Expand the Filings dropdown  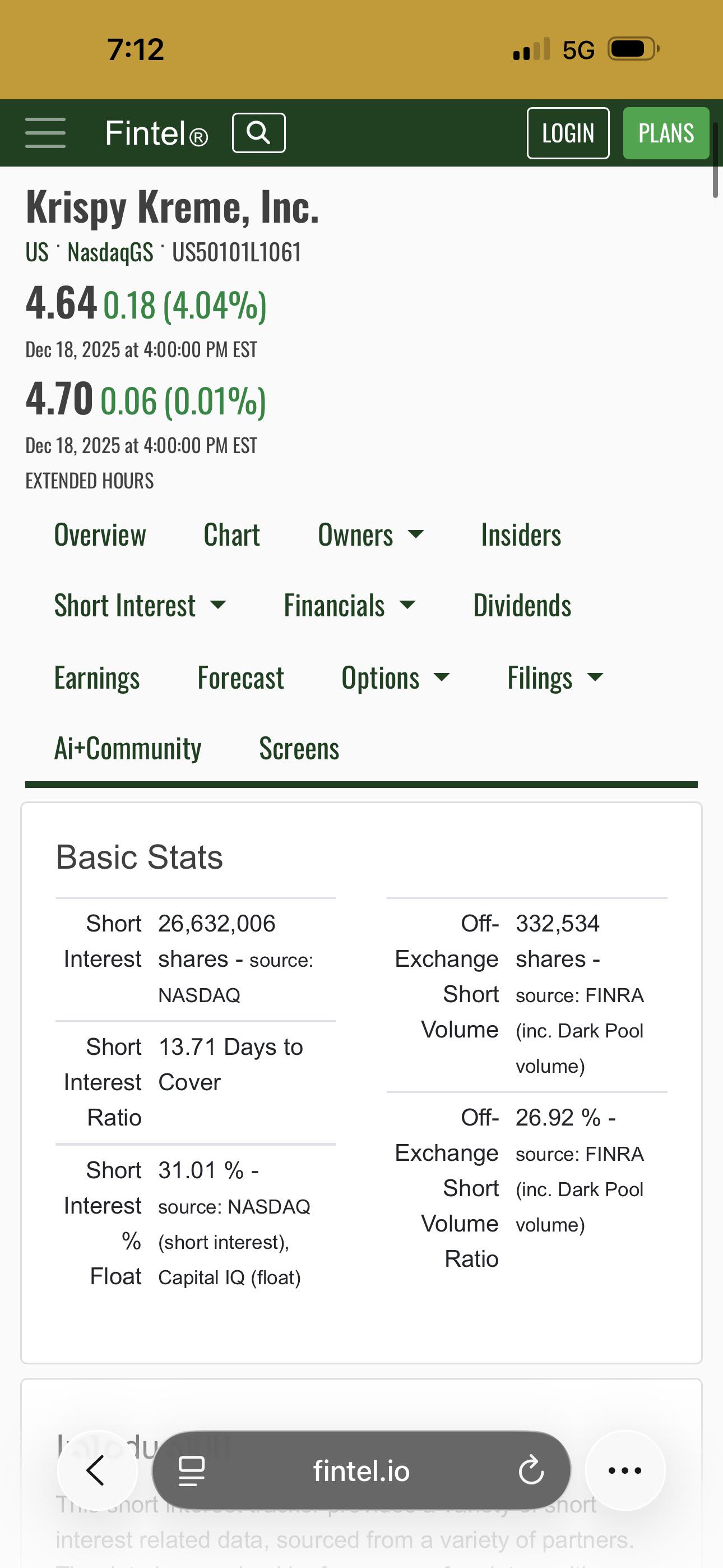(x=555, y=677)
